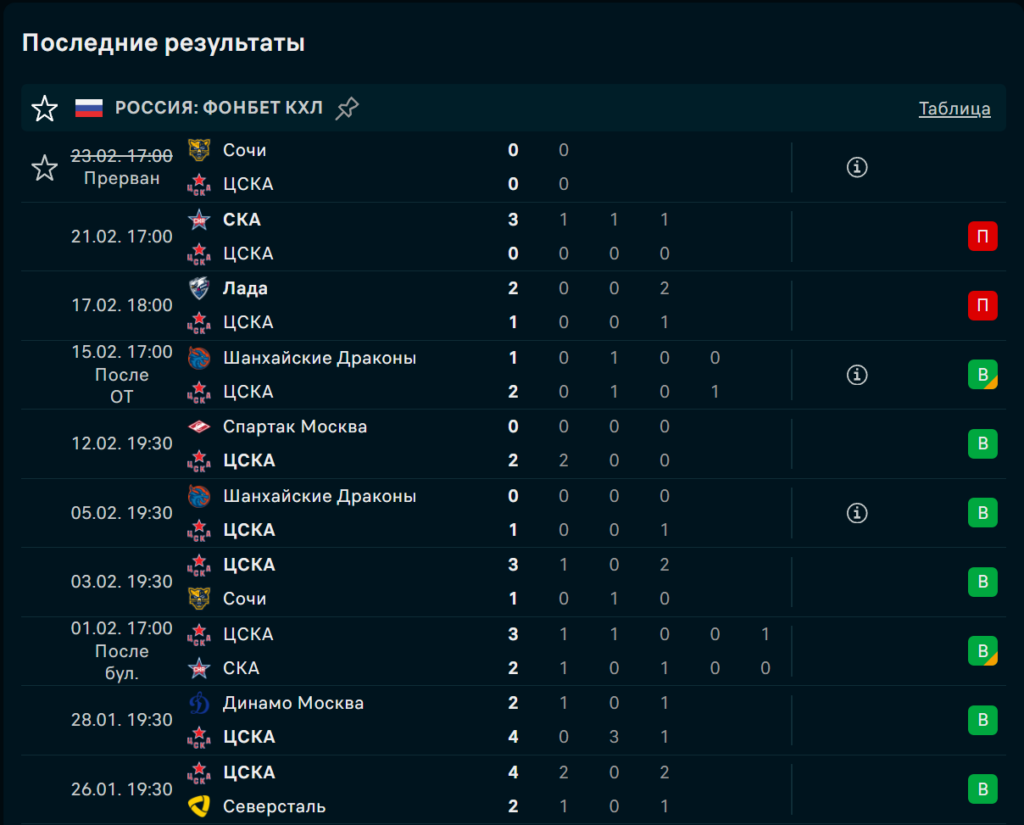Pin the Россия: Фонбет КХЛ league

point(347,108)
